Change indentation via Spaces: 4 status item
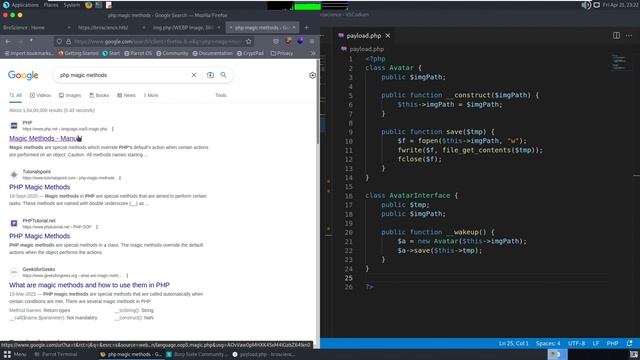The width and height of the screenshot is (640, 360). 548,343
